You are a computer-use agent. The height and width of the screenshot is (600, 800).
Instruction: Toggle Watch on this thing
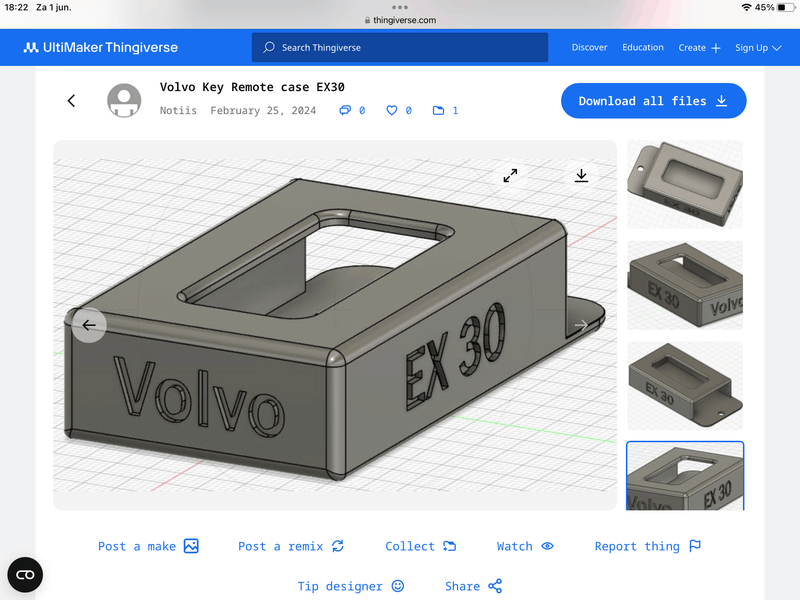(525, 546)
